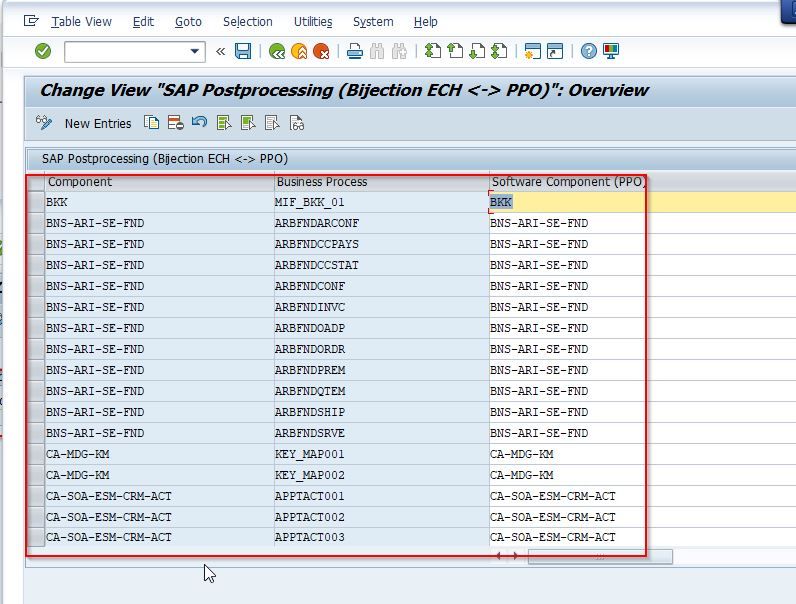The width and height of the screenshot is (796, 604).
Task: Open the command field dropdown arrow
Action: point(194,51)
